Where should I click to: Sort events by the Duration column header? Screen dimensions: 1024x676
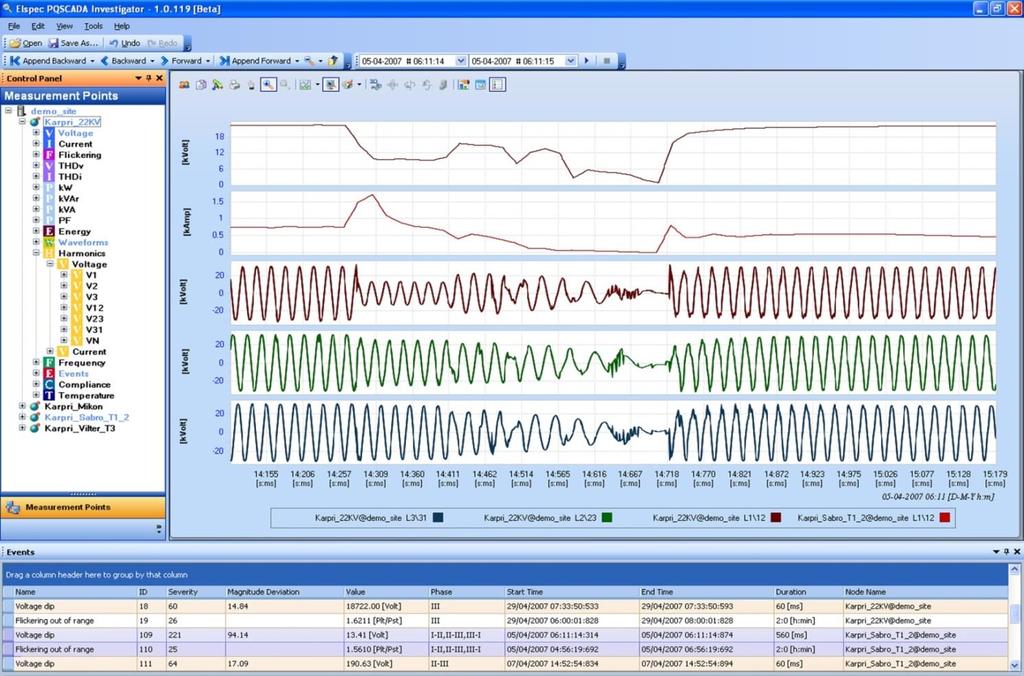(807, 592)
